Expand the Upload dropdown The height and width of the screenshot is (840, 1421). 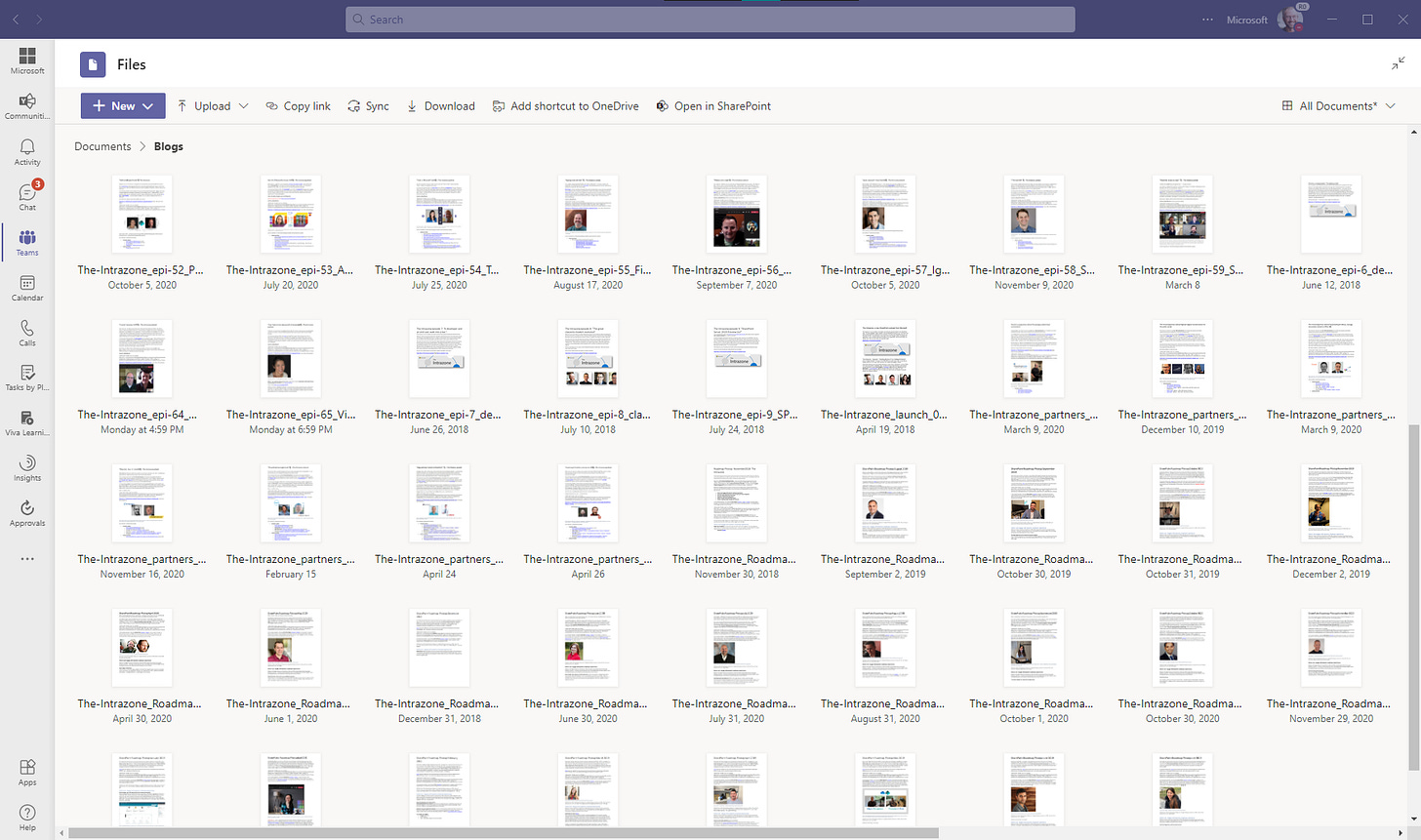click(244, 106)
